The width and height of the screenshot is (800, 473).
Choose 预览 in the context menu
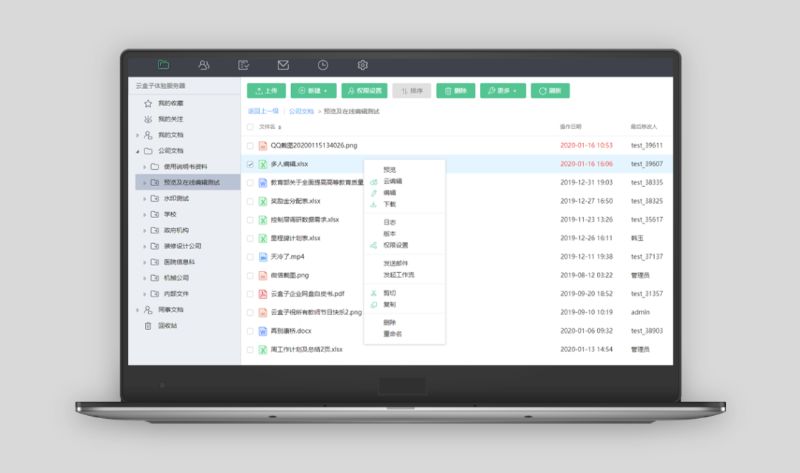(389, 170)
